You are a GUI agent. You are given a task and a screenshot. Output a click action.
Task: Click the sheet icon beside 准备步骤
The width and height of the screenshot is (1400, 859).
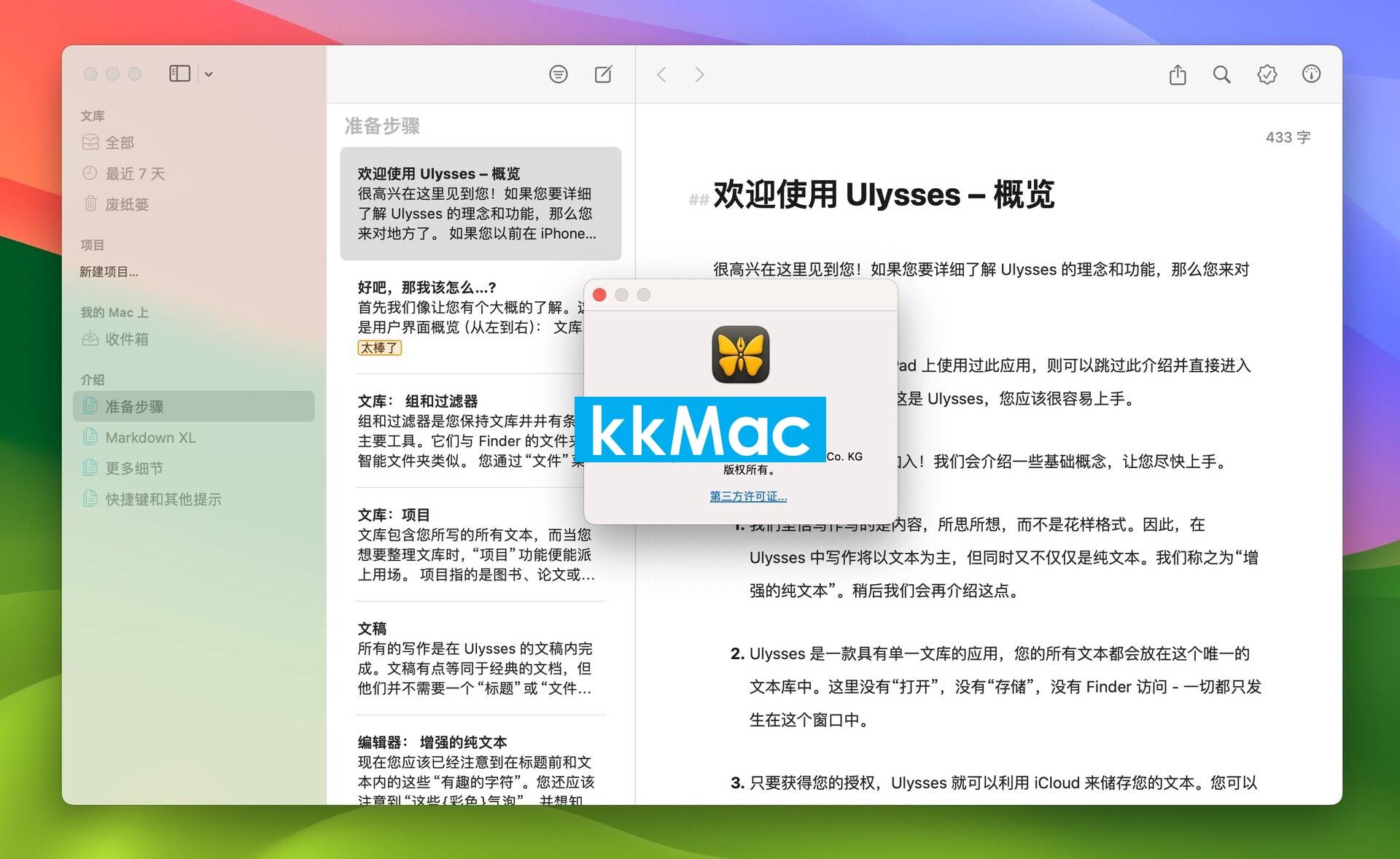click(x=90, y=405)
